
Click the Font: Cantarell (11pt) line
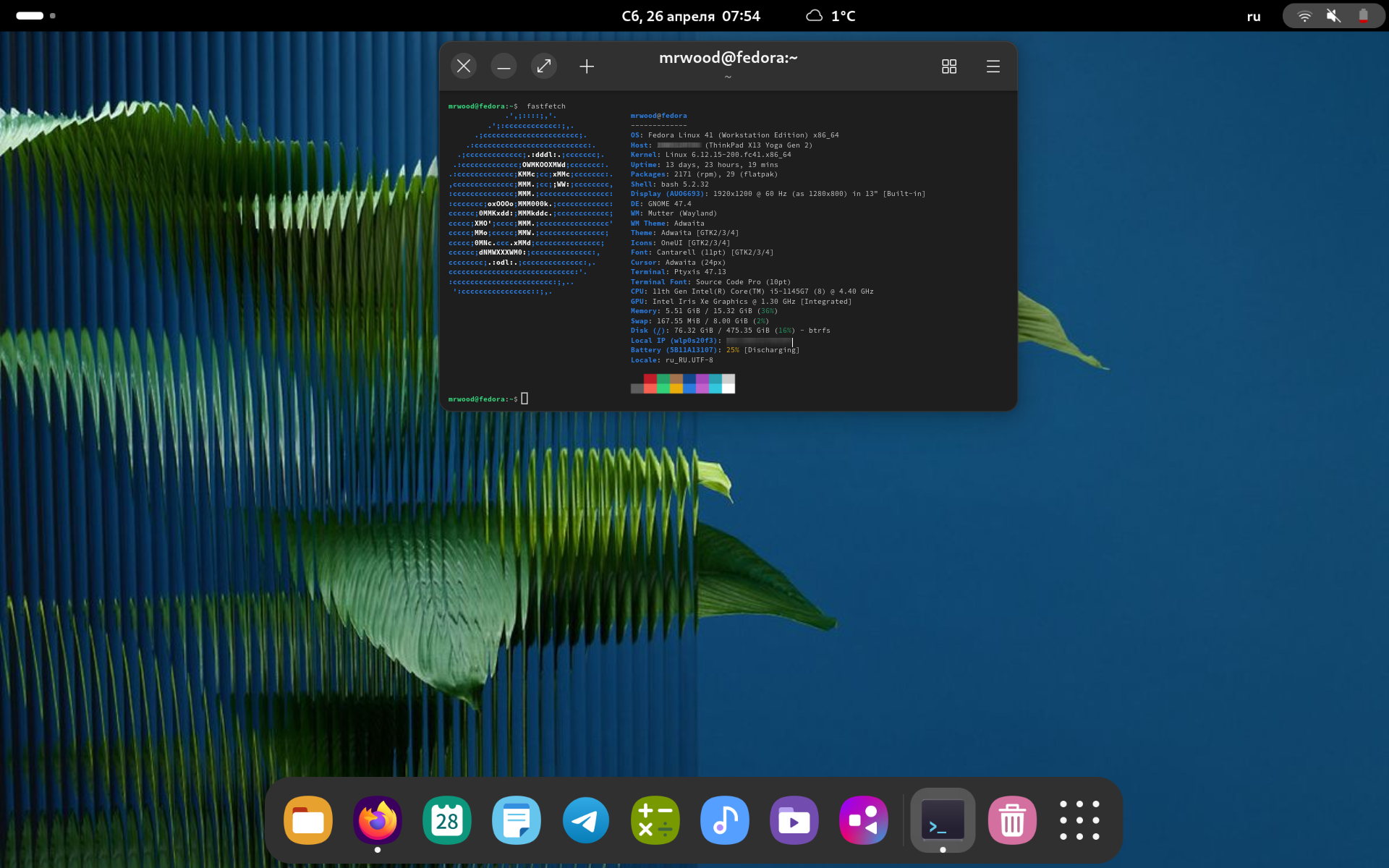point(702,252)
